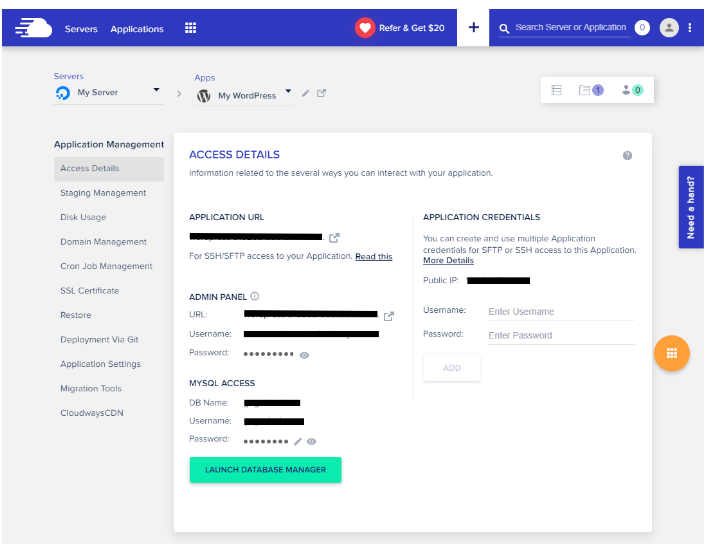Open Cron Job Management
715x555 pixels.
[106, 266]
